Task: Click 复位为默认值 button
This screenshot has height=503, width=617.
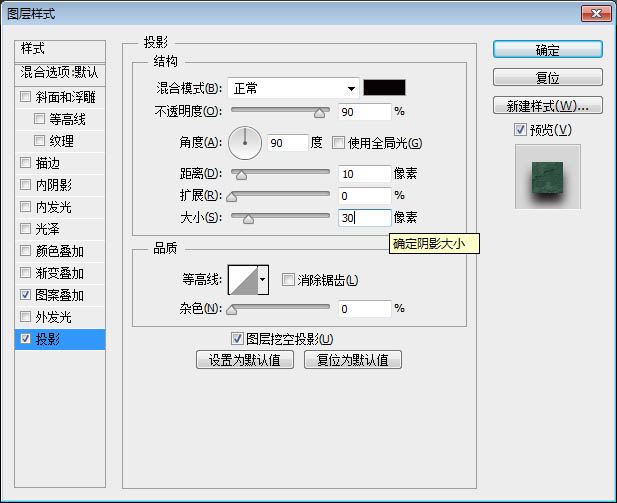Action: (x=353, y=360)
